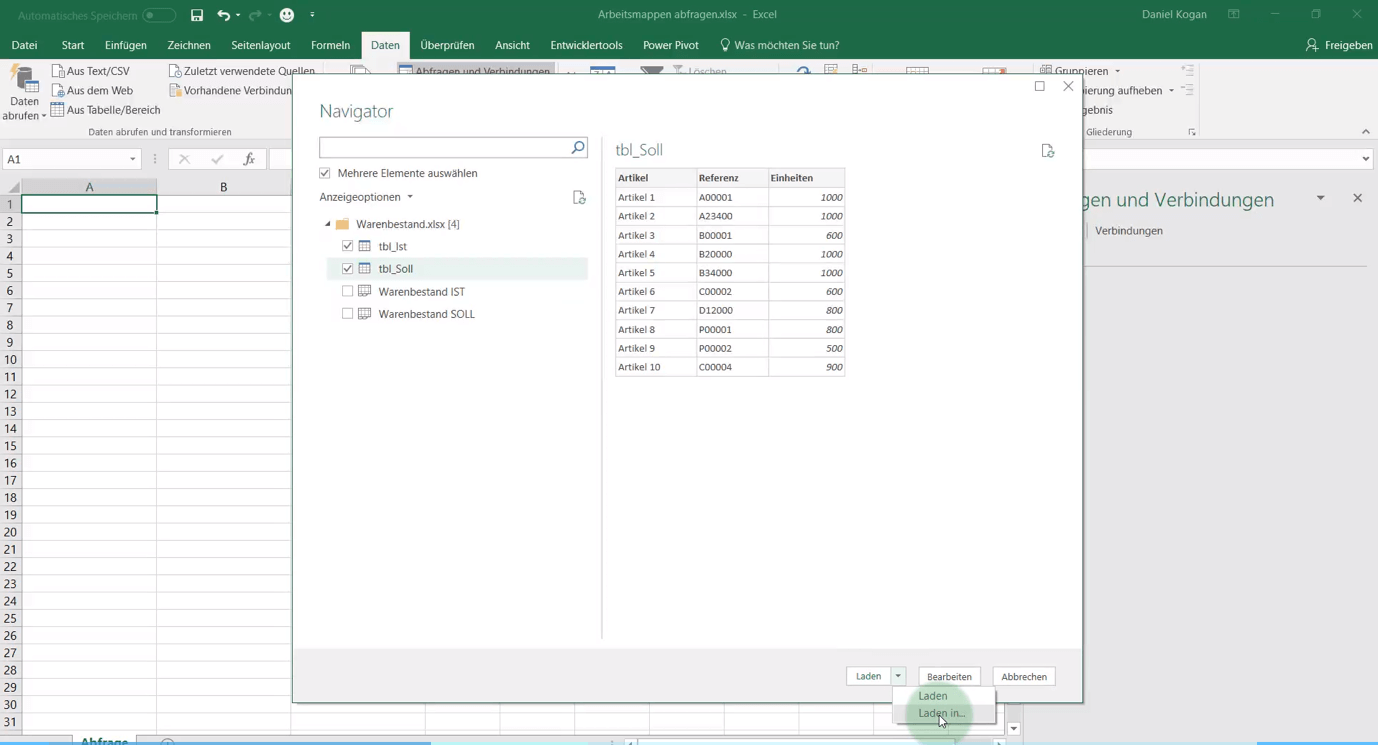Switch to the Formeln ribbon tab

tap(330, 45)
